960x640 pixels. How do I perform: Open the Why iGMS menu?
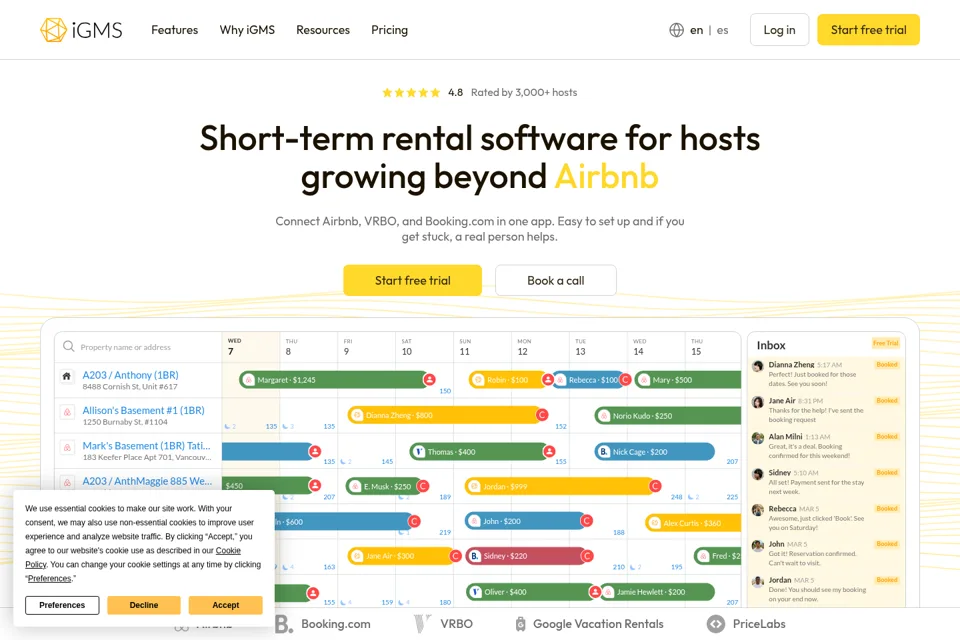pos(247,29)
